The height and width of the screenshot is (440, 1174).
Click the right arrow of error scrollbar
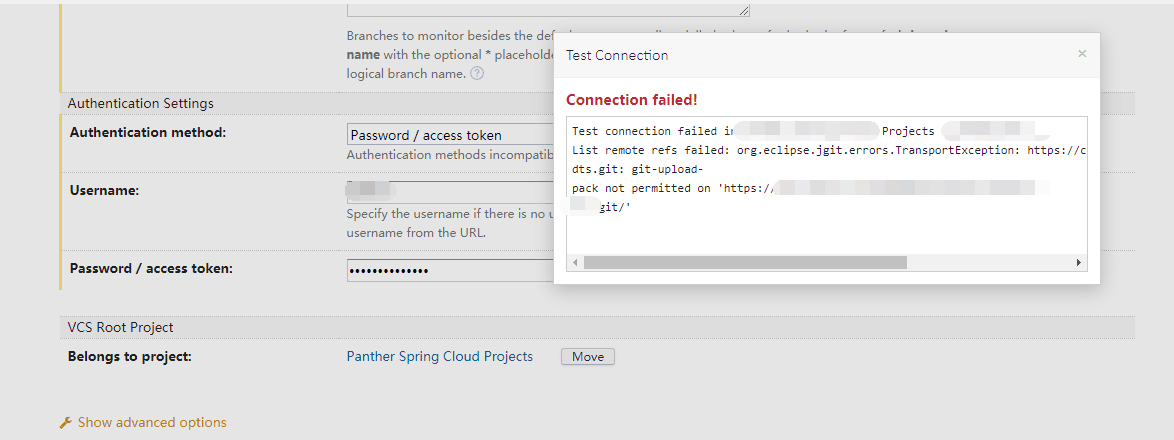(x=1079, y=263)
